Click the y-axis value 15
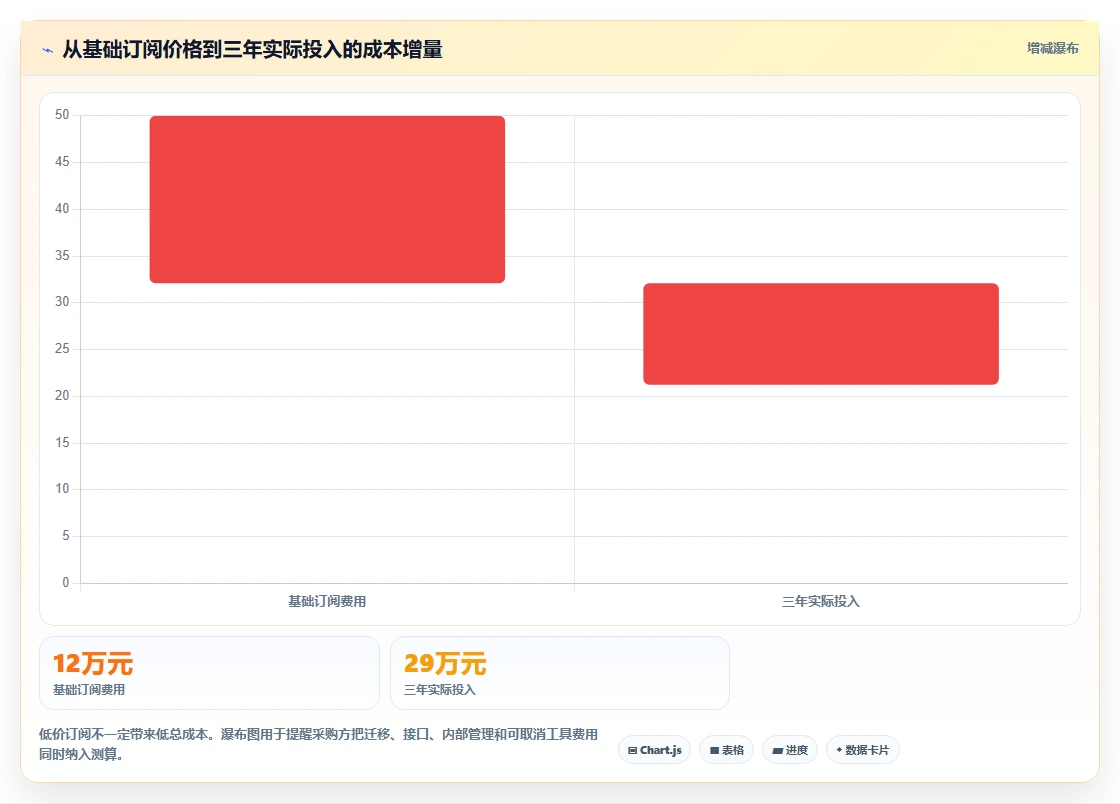The image size is (1120, 804). 62,443
